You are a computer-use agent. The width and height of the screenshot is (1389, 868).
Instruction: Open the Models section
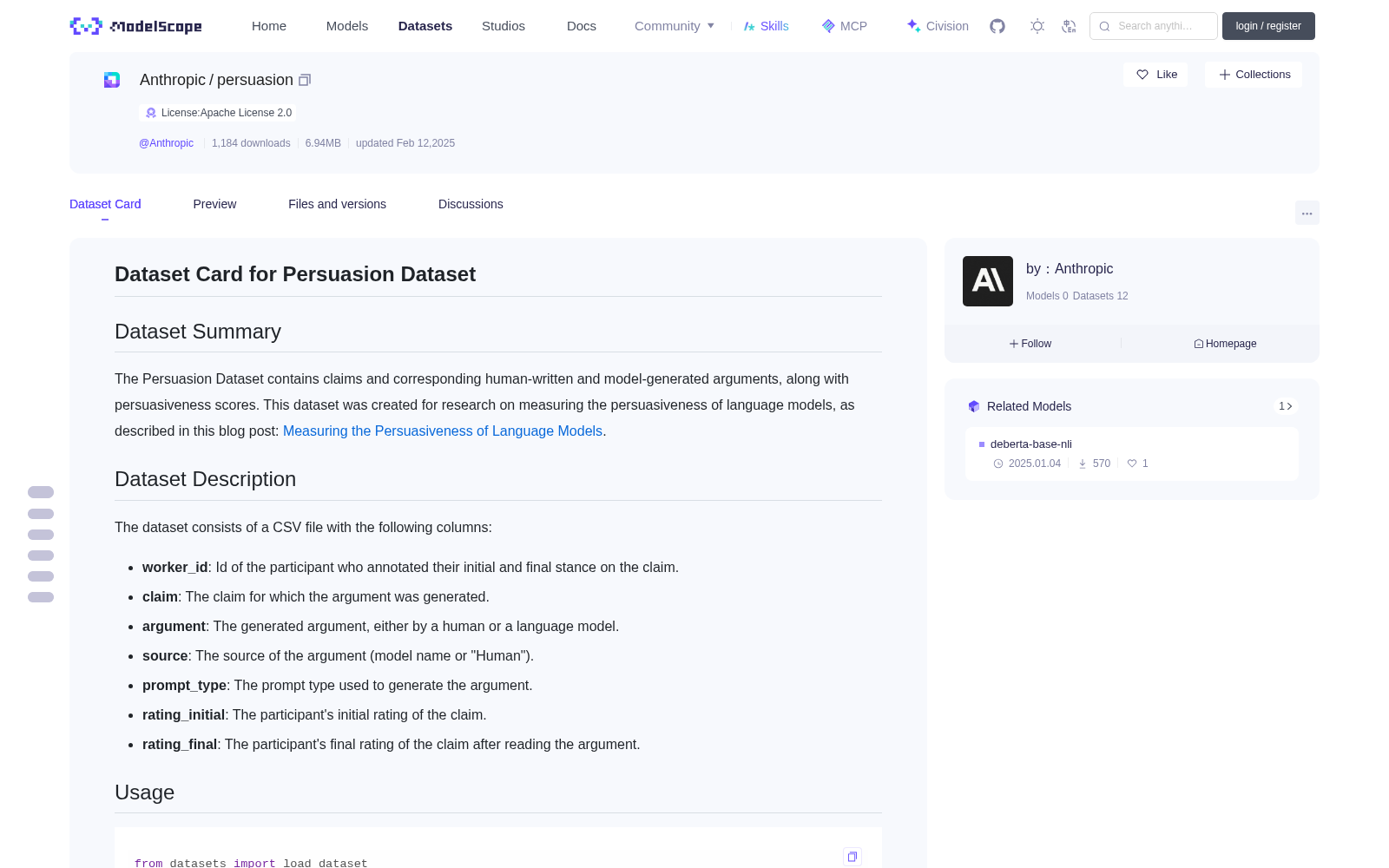[x=347, y=26]
